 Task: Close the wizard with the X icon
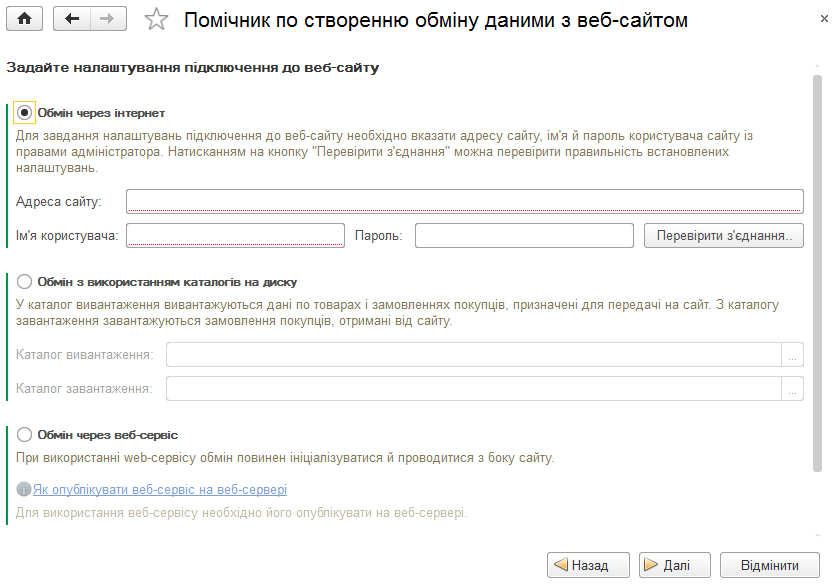point(824,19)
